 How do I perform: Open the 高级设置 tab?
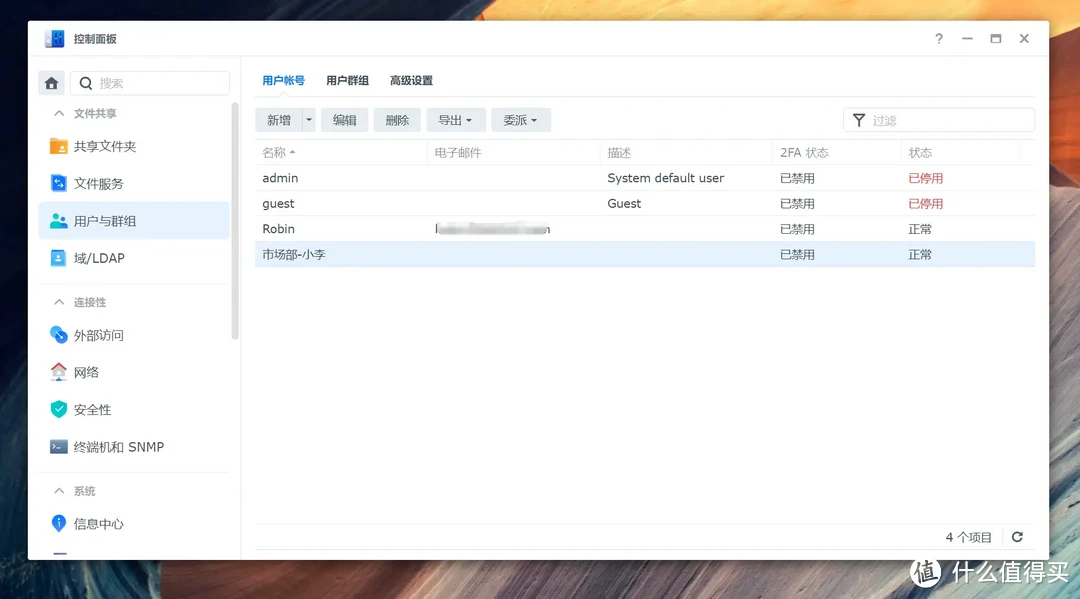click(x=412, y=80)
